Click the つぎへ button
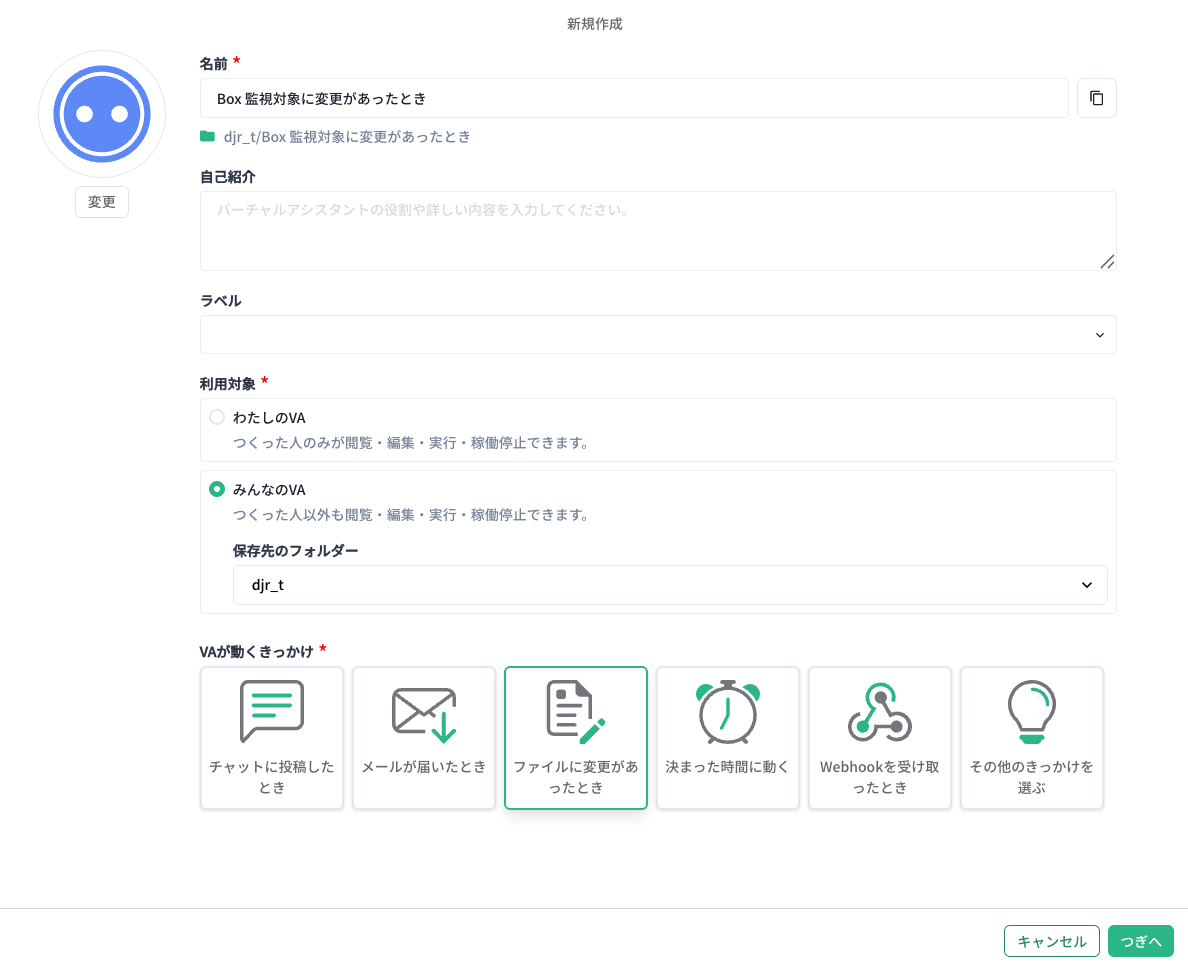The width and height of the screenshot is (1188, 966). click(x=1140, y=941)
